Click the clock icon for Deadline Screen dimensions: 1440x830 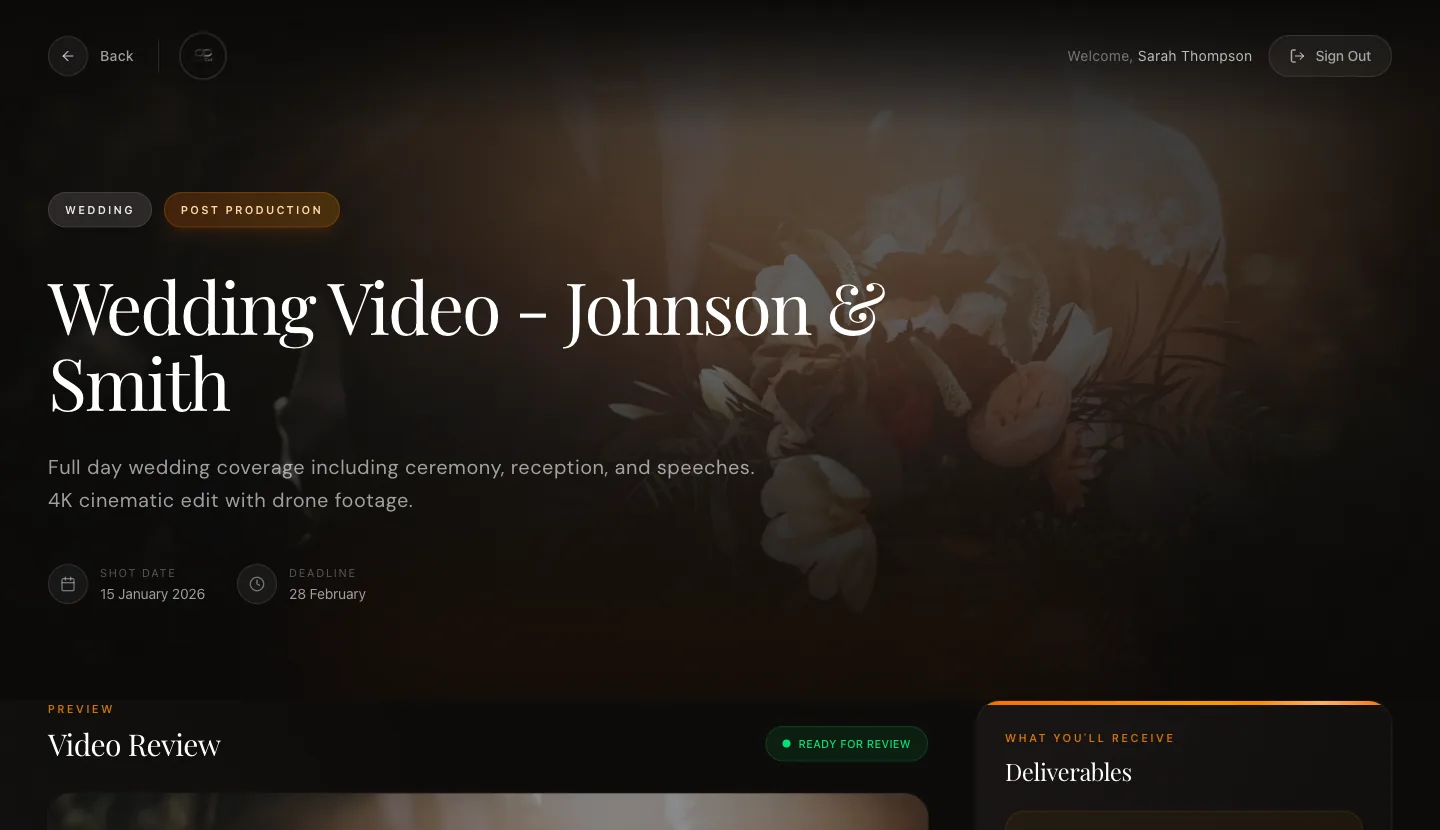pos(257,584)
